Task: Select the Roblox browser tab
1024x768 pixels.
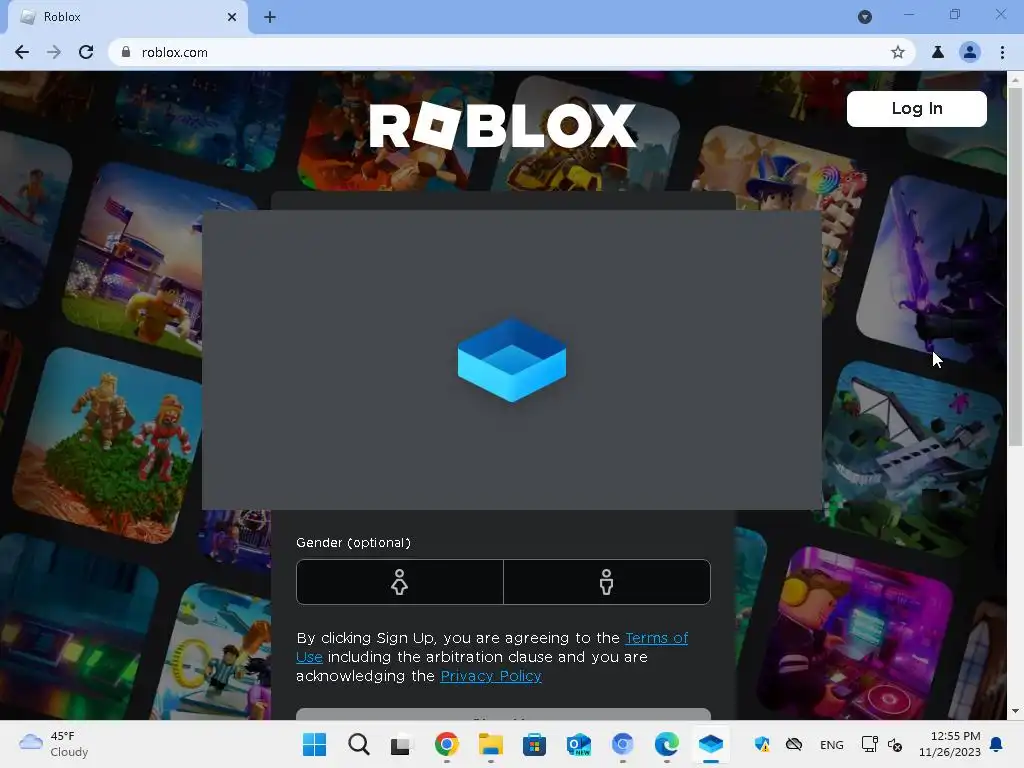Action: (x=127, y=17)
